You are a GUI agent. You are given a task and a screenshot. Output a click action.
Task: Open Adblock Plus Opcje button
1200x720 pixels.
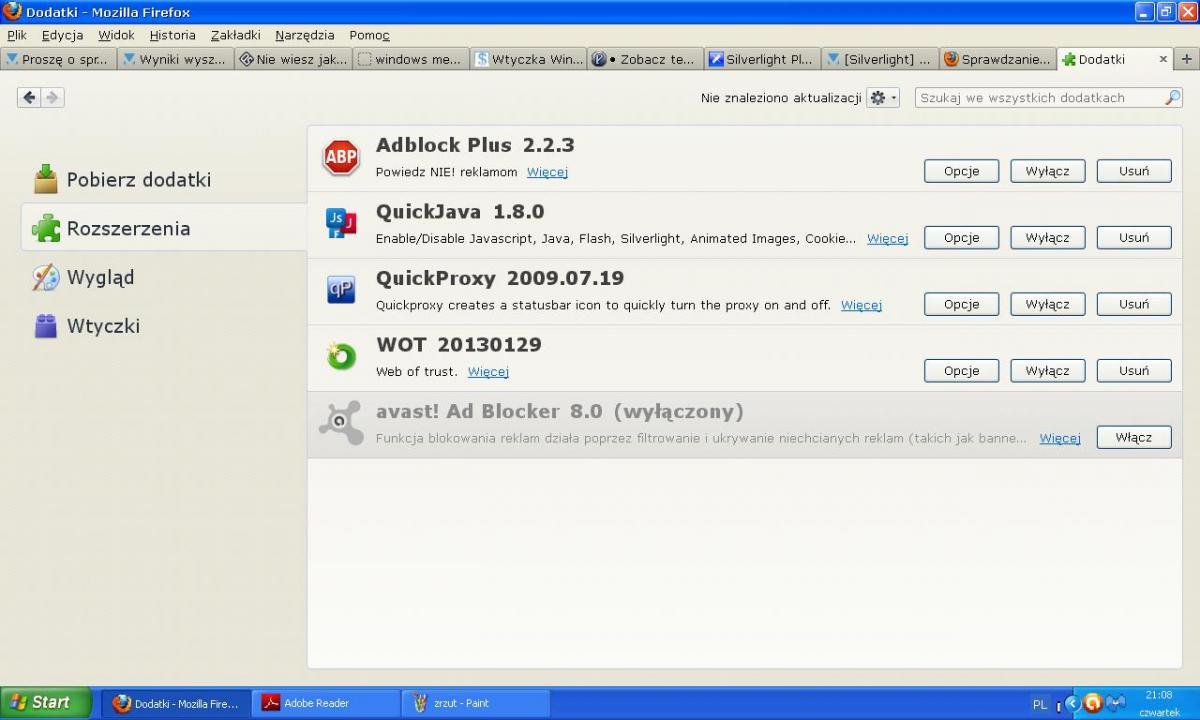point(961,171)
